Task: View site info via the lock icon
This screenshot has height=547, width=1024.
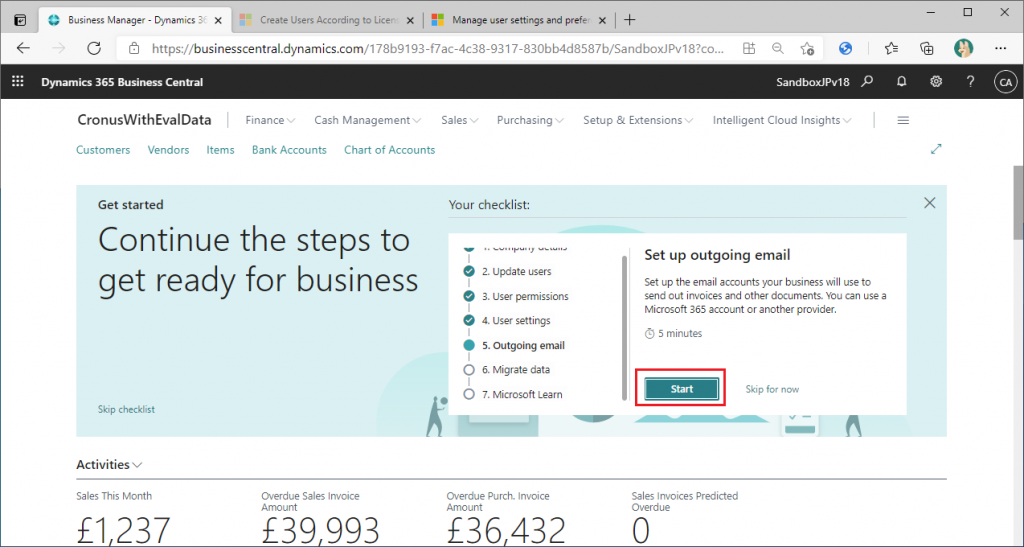Action: coord(134,48)
